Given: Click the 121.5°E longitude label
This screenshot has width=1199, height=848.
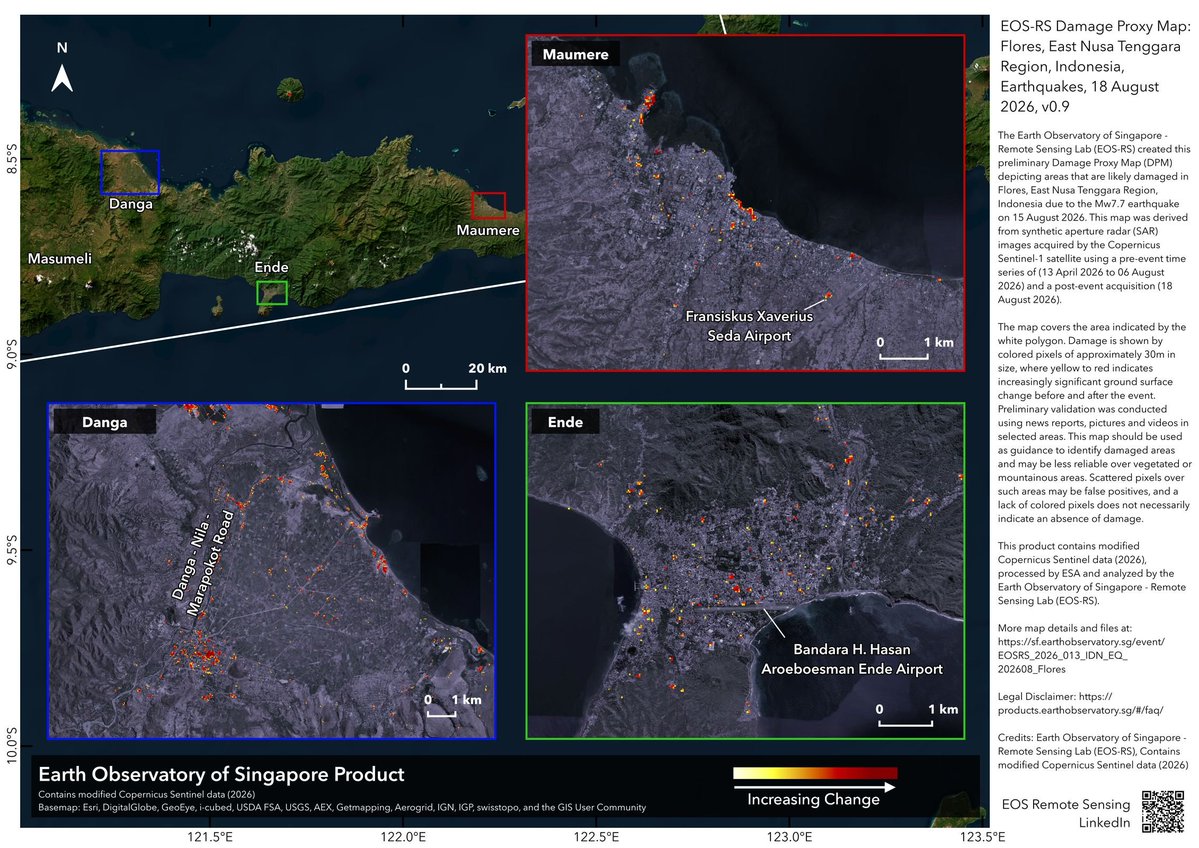Looking at the screenshot, I should (210, 837).
